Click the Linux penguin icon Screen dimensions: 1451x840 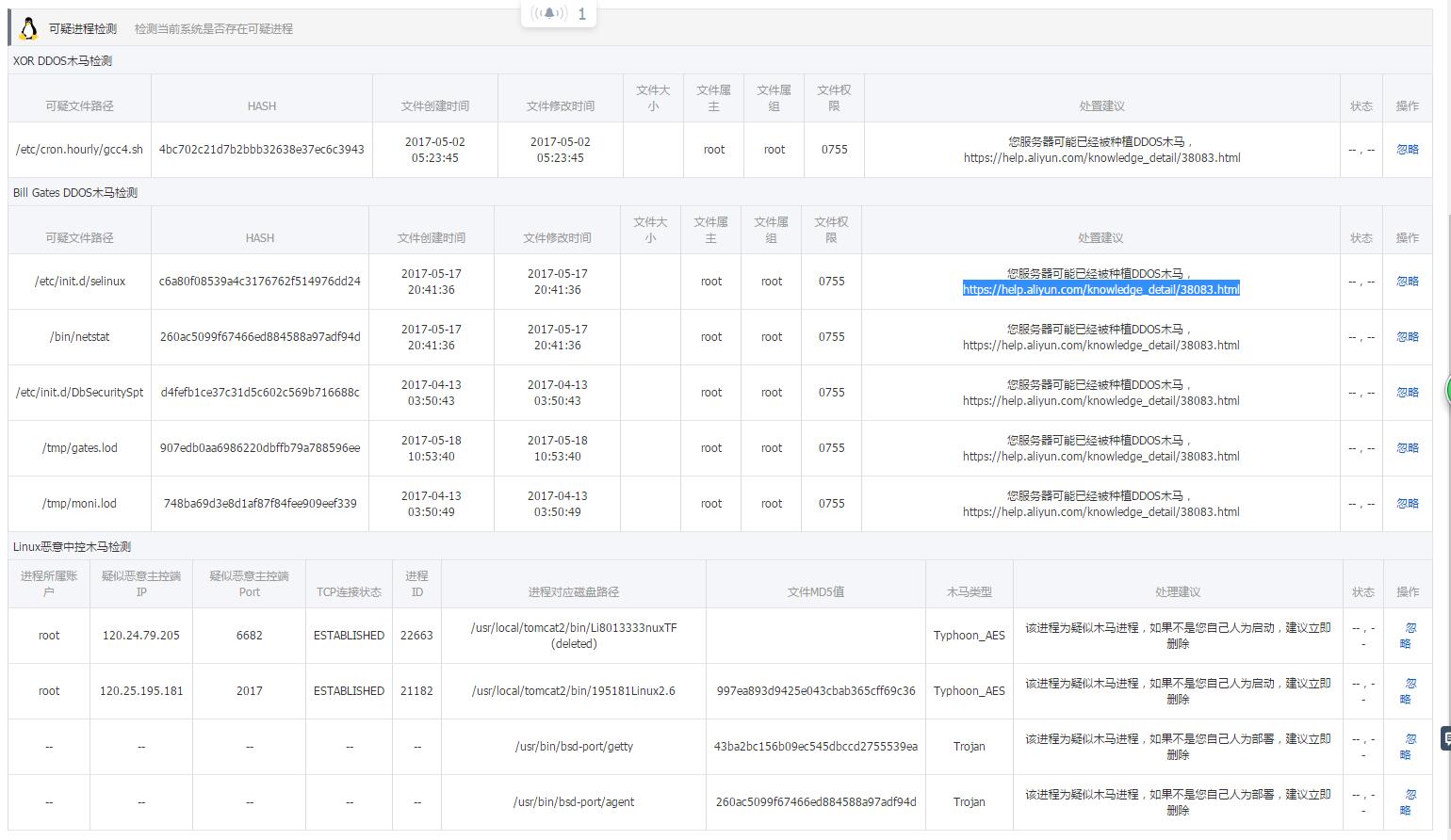click(x=28, y=28)
